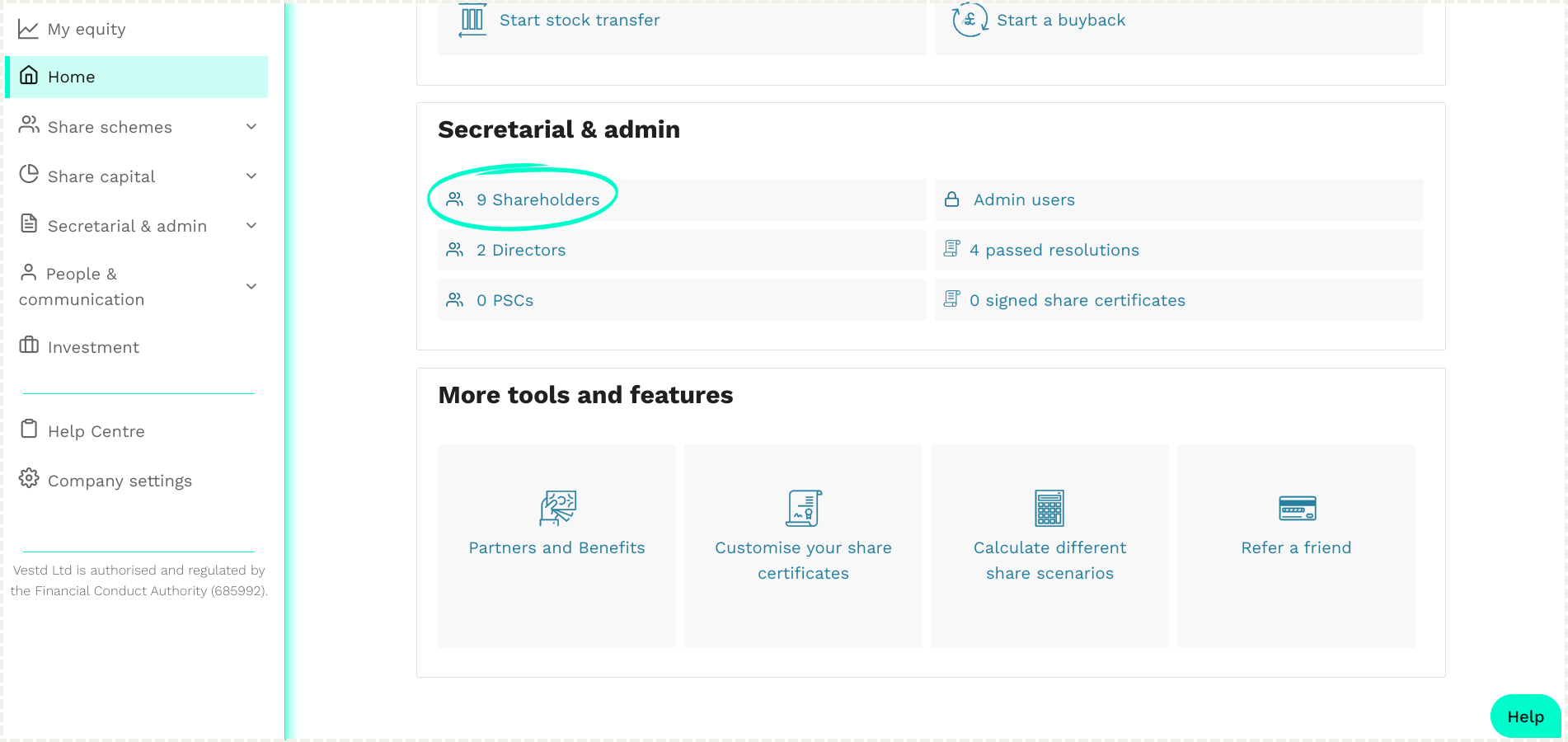
Task: Expand the Secretarial & admin sidebar chevron
Action: click(x=251, y=225)
